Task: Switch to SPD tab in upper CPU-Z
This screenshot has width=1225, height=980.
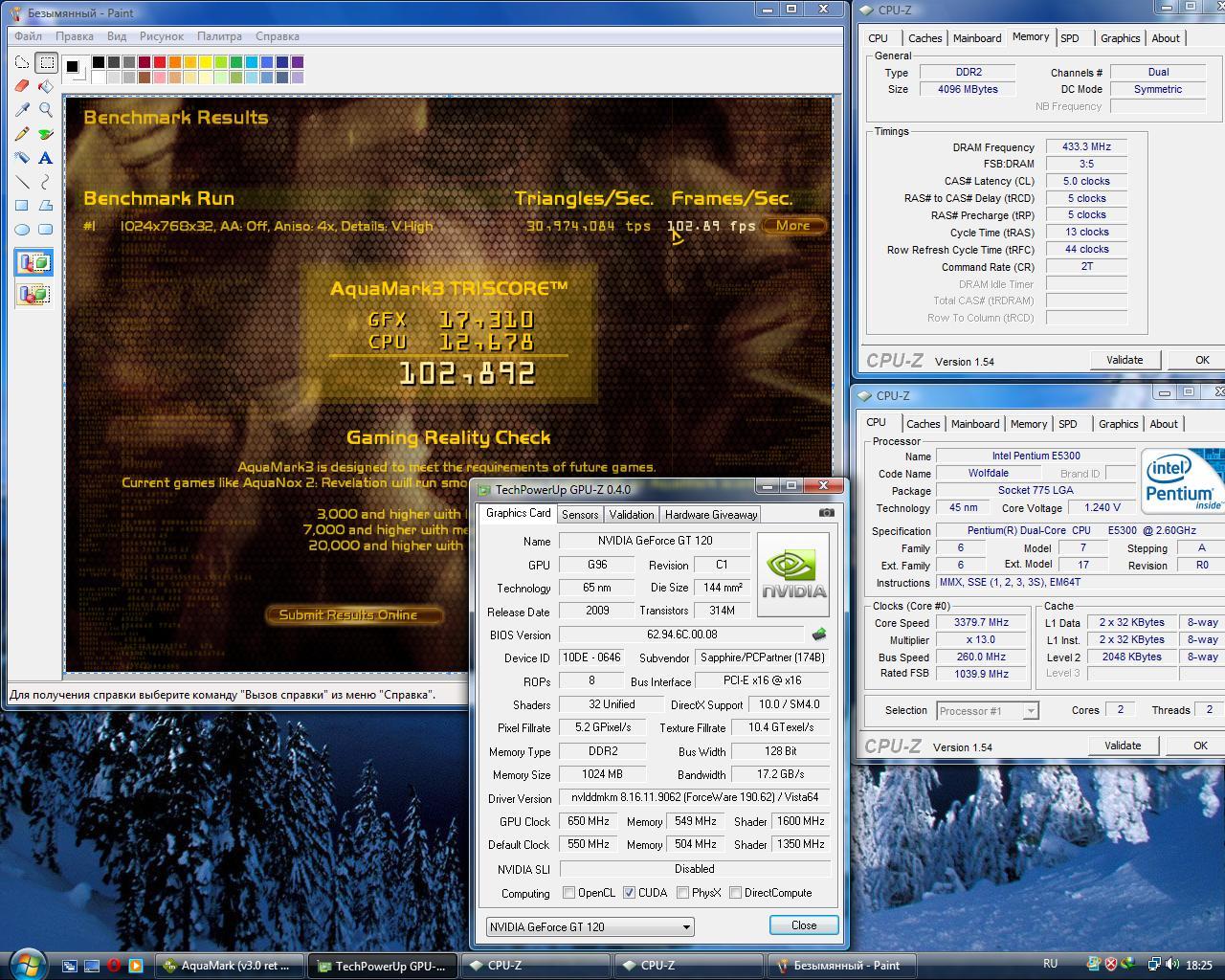Action: (1070, 38)
